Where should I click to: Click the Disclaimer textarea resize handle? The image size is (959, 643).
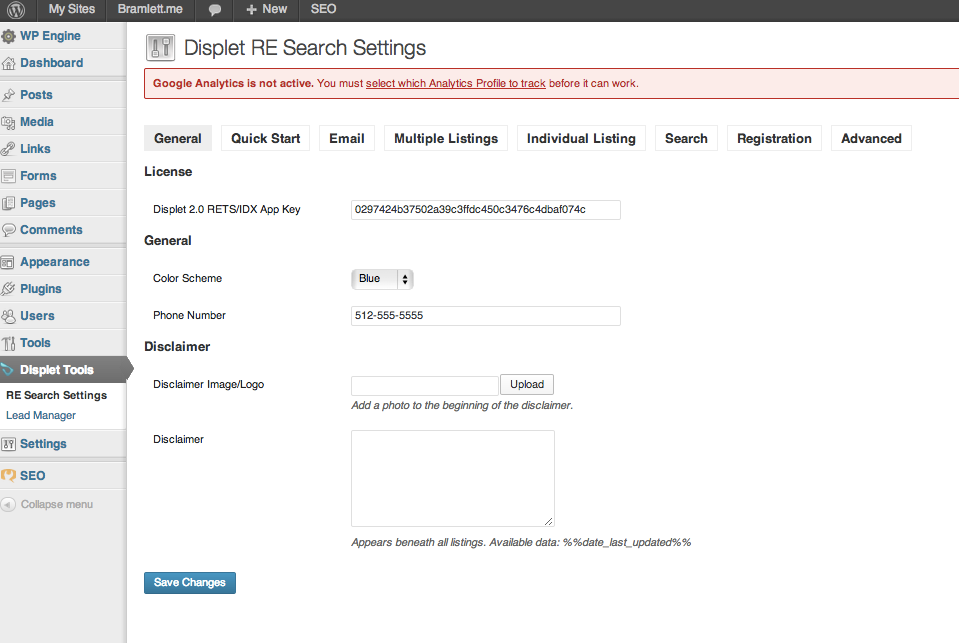coord(549,521)
